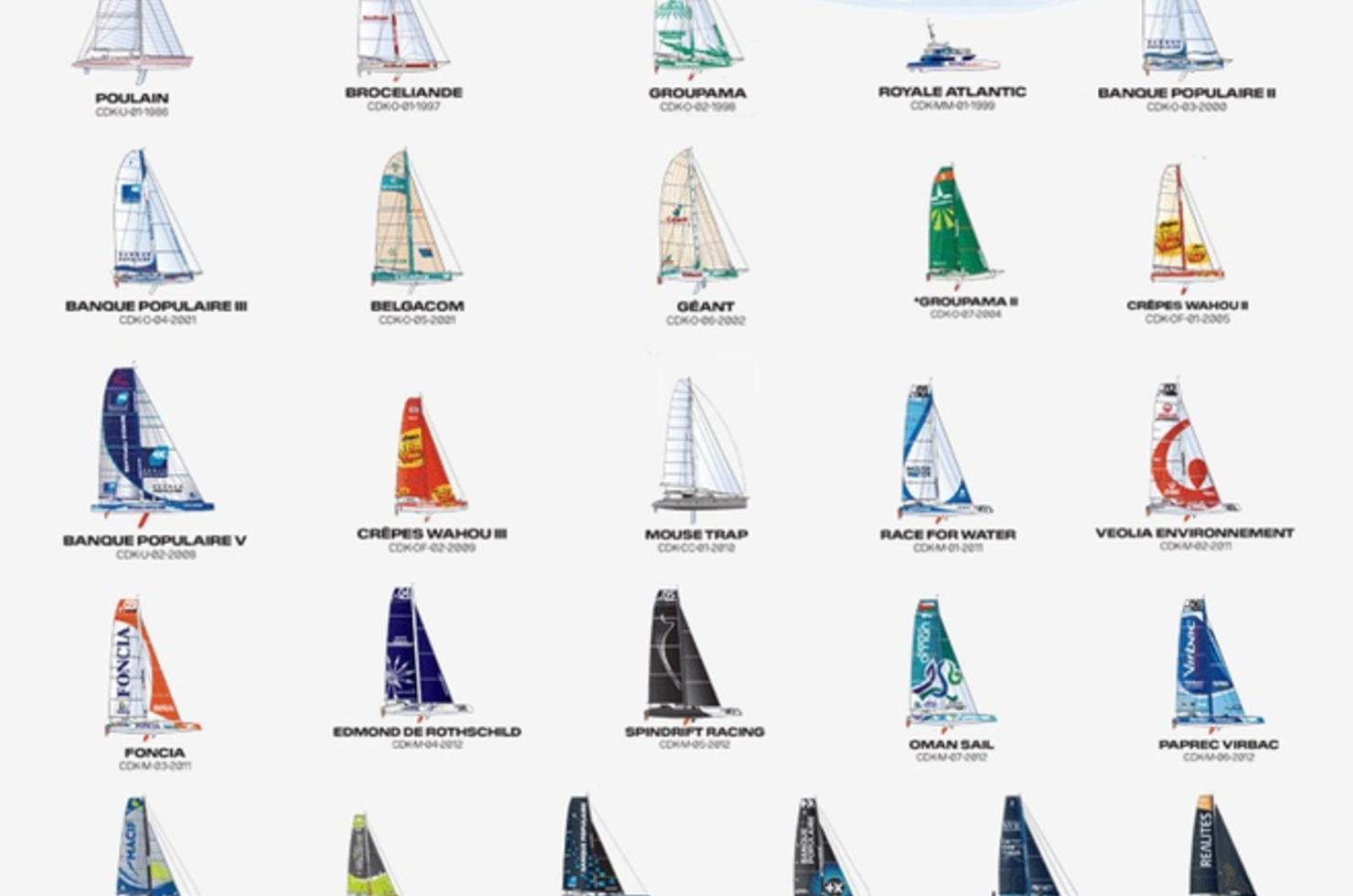Screen dimensions: 1353x896
Task: Click the Broceliande boat label
Action: coord(404,92)
